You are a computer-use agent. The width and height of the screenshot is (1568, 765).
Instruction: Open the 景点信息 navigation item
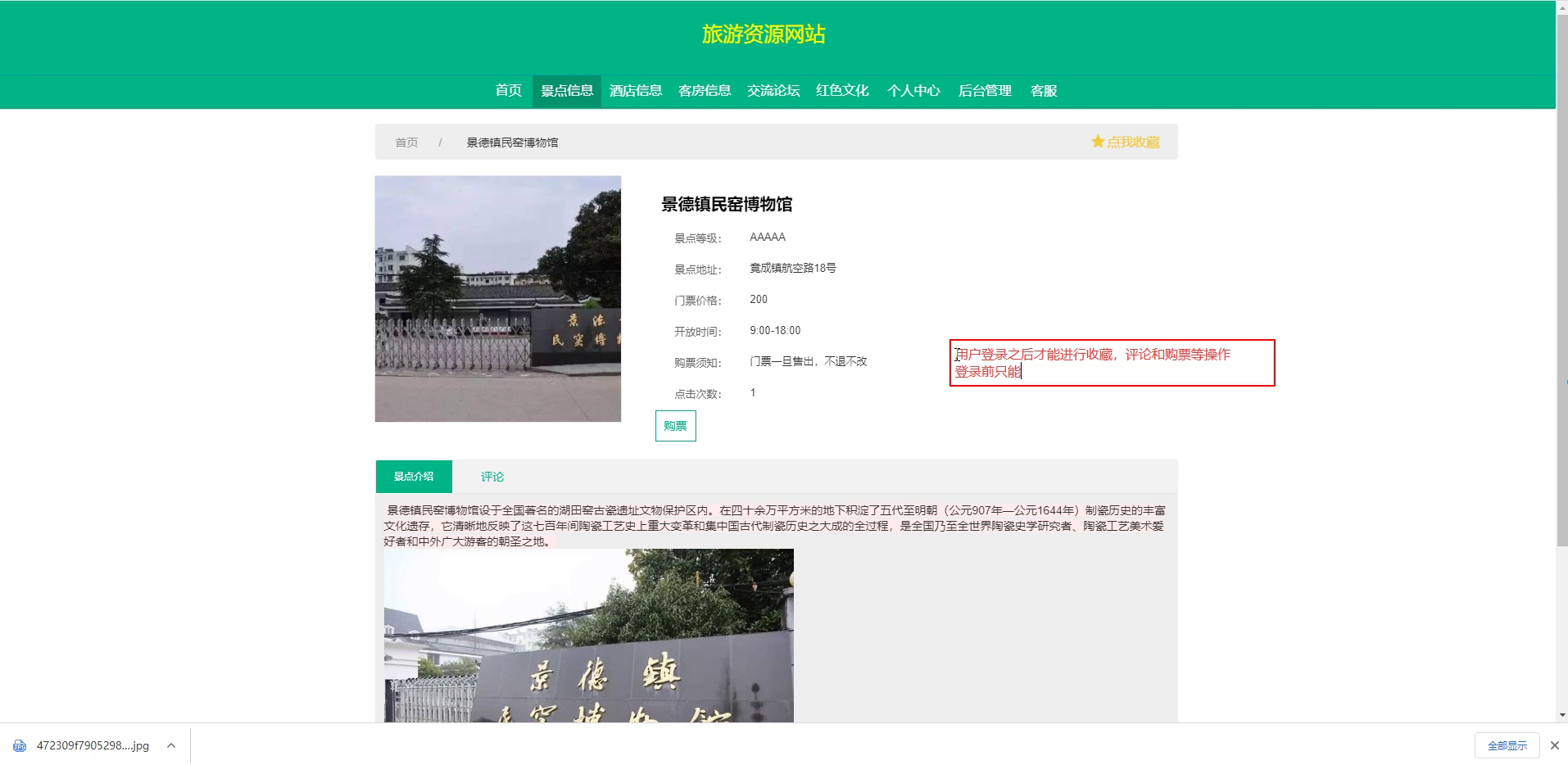(567, 91)
